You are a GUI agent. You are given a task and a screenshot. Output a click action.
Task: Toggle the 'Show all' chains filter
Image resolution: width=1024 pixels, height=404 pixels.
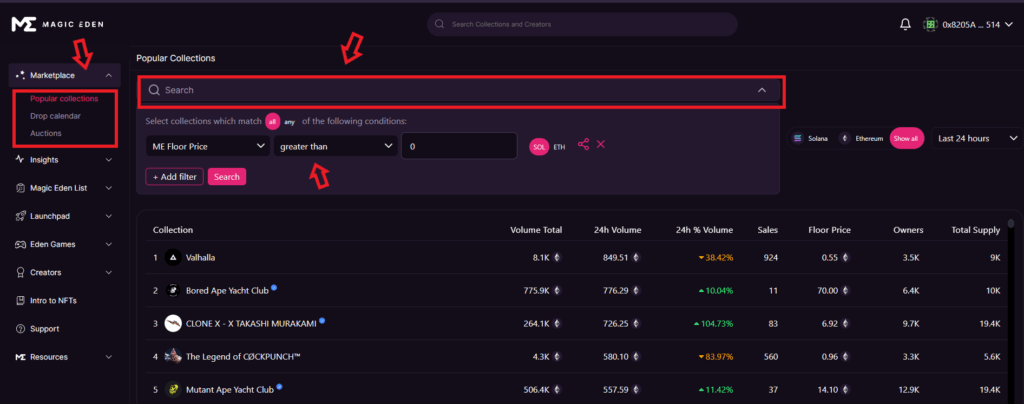tap(905, 138)
